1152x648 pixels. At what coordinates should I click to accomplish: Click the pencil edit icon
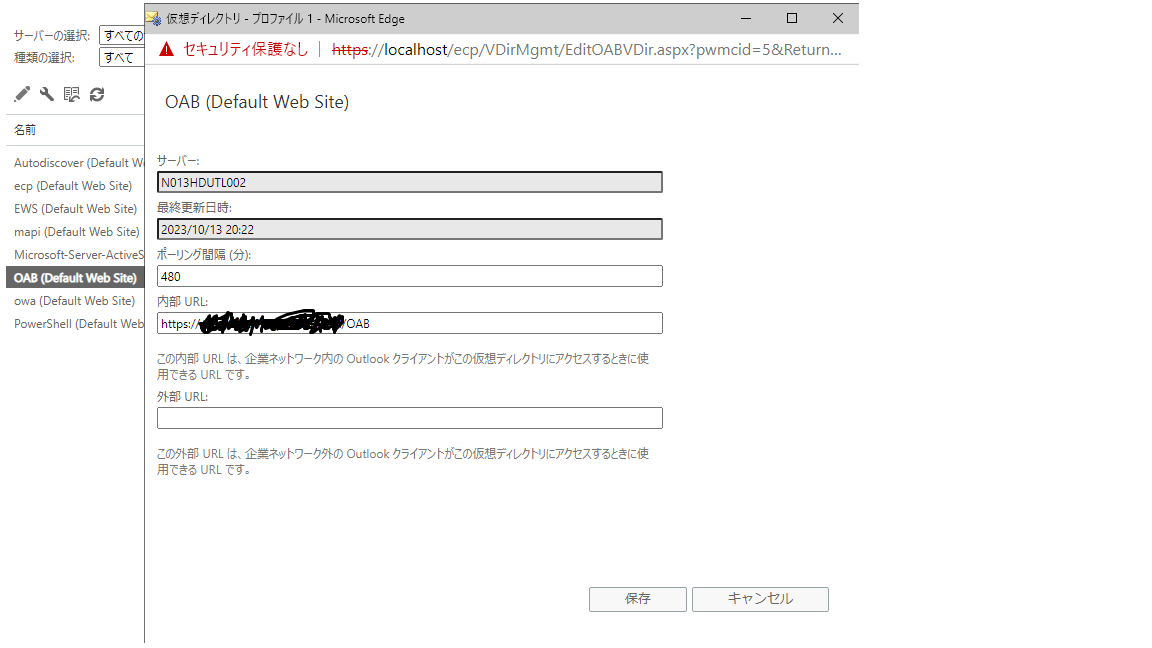pyautogui.click(x=22, y=94)
